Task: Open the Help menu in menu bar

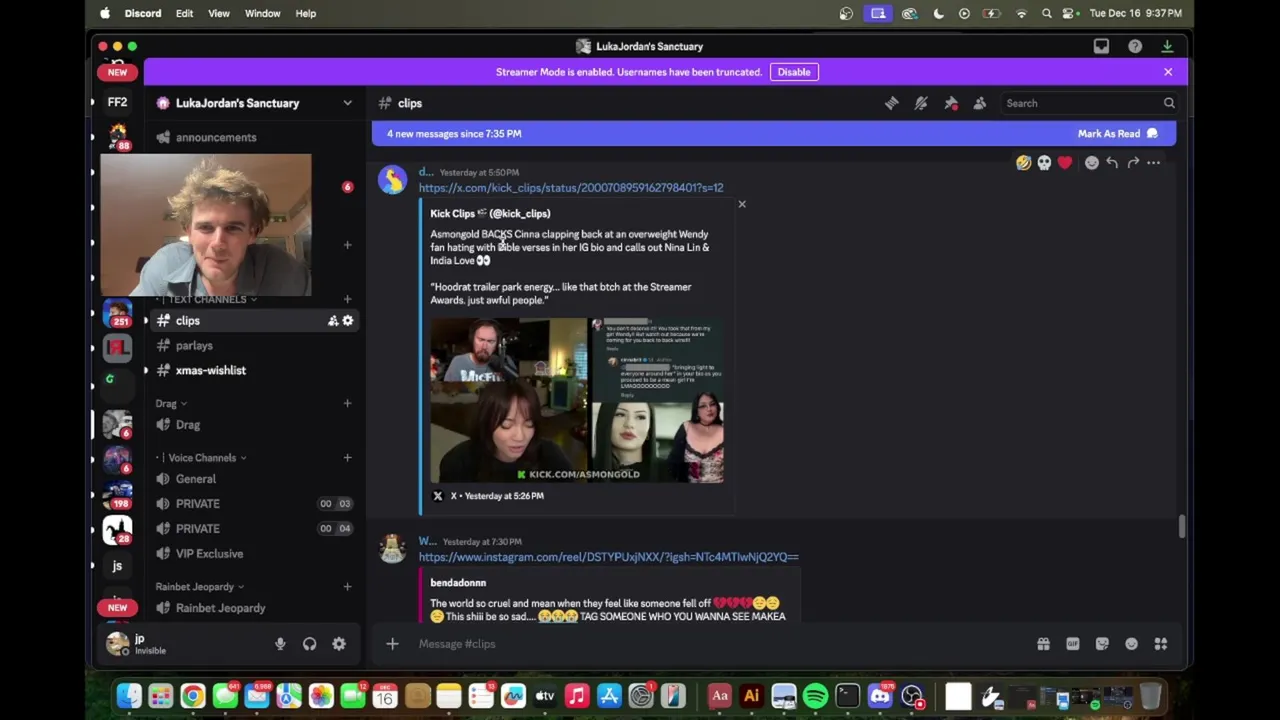Action: pyautogui.click(x=306, y=13)
